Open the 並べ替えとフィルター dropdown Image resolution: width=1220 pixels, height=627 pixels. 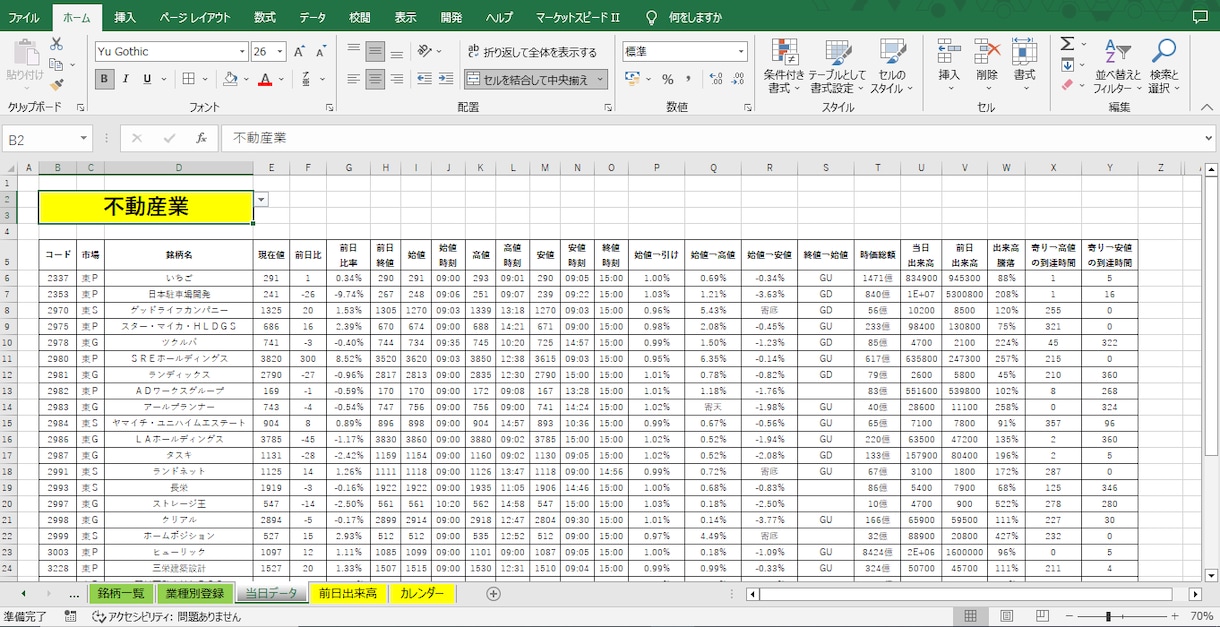(x=1118, y=67)
